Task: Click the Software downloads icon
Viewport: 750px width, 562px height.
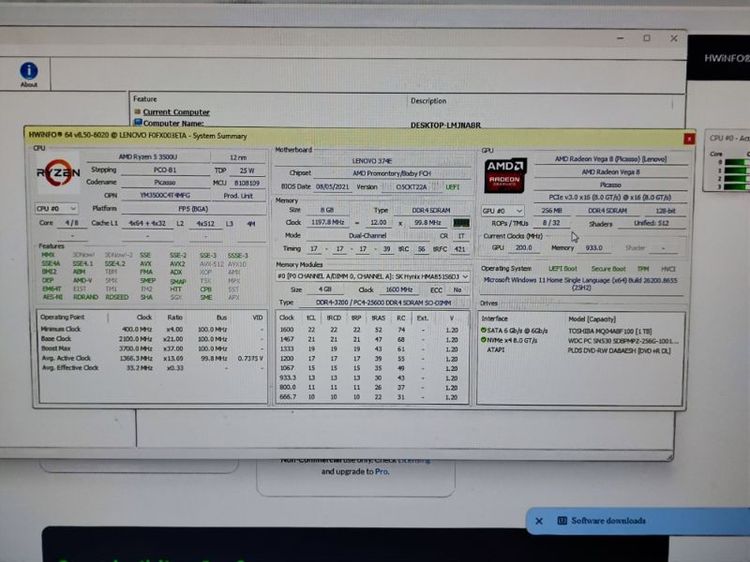Action: 562,520
